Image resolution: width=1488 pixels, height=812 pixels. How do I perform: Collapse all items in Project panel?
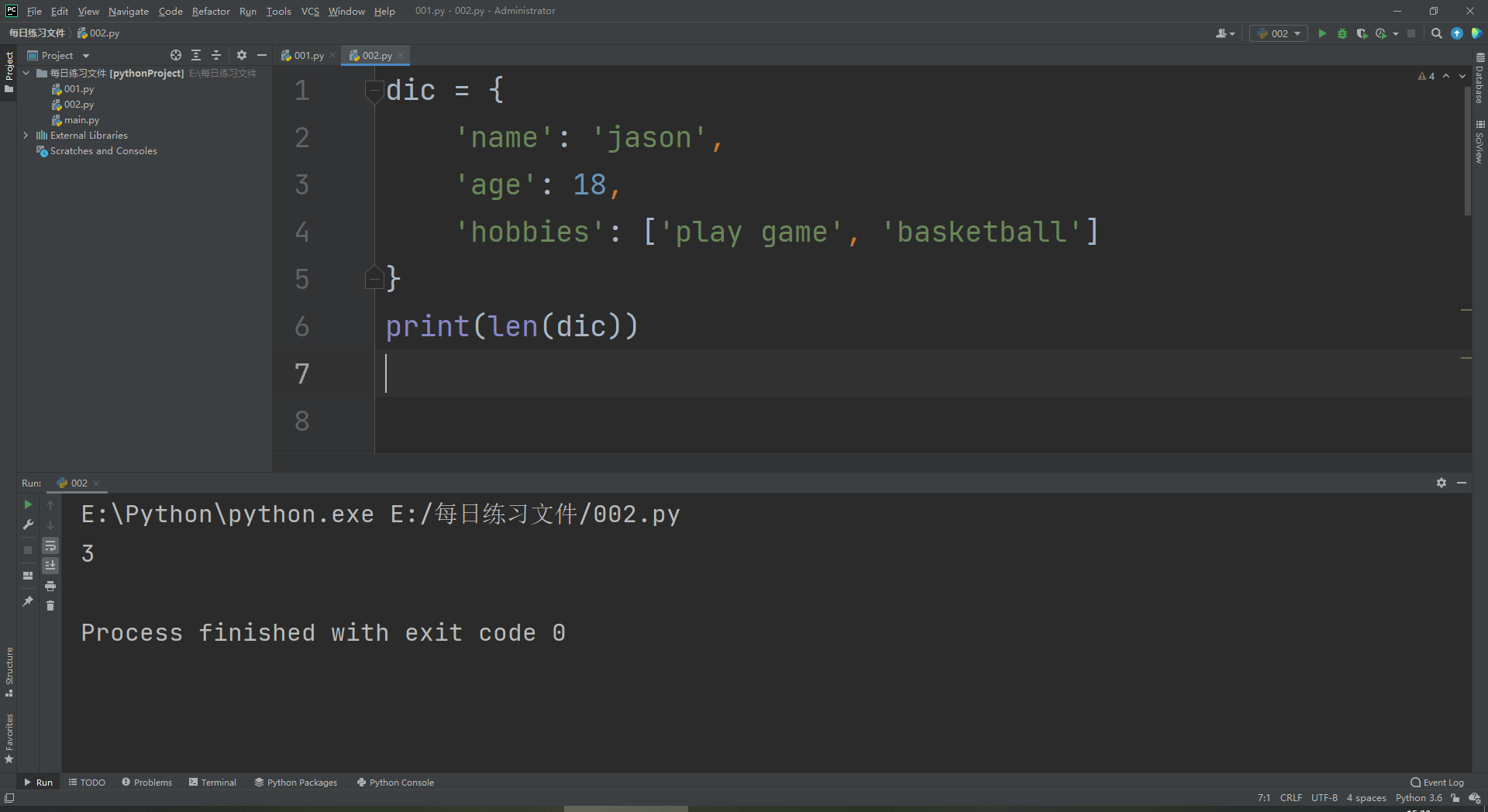(x=216, y=55)
